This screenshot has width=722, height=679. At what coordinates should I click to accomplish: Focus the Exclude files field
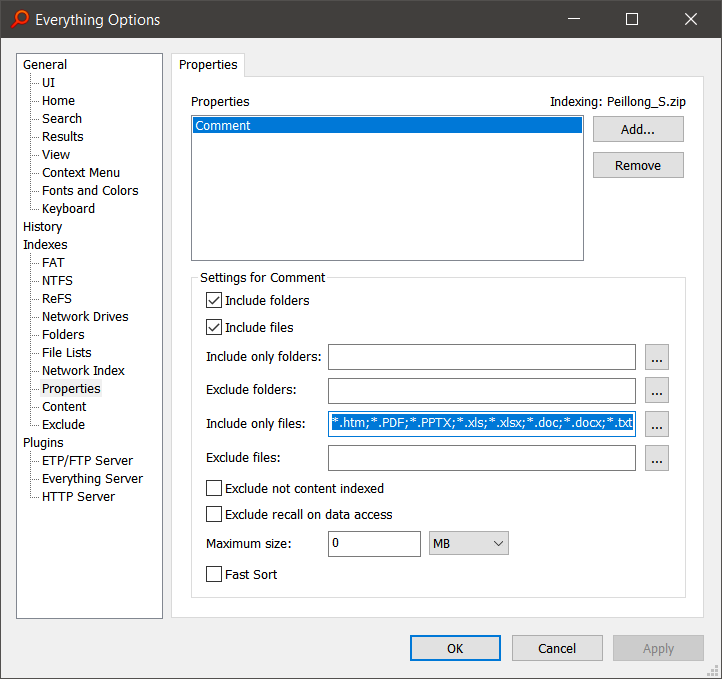482,458
